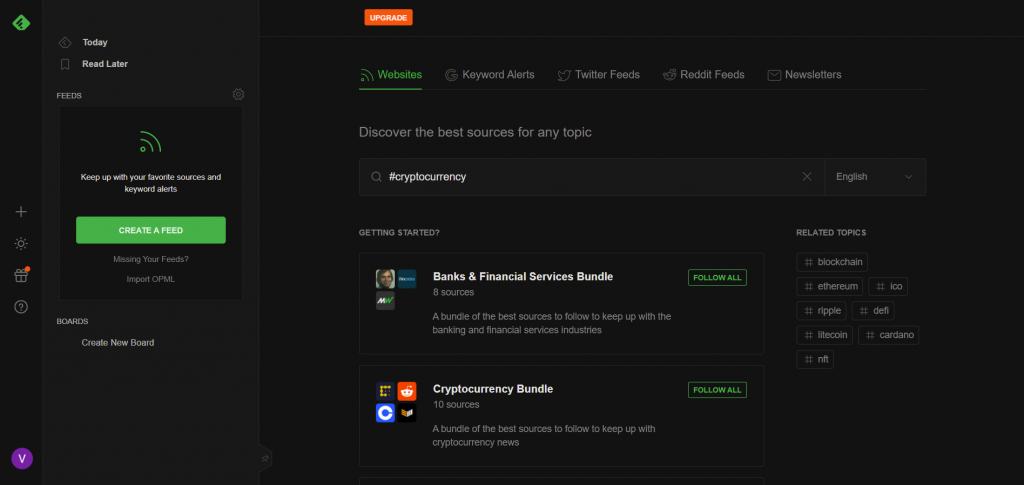The image size is (1024, 485).
Task: Click the Feedly logo icon
Action: click(21, 22)
